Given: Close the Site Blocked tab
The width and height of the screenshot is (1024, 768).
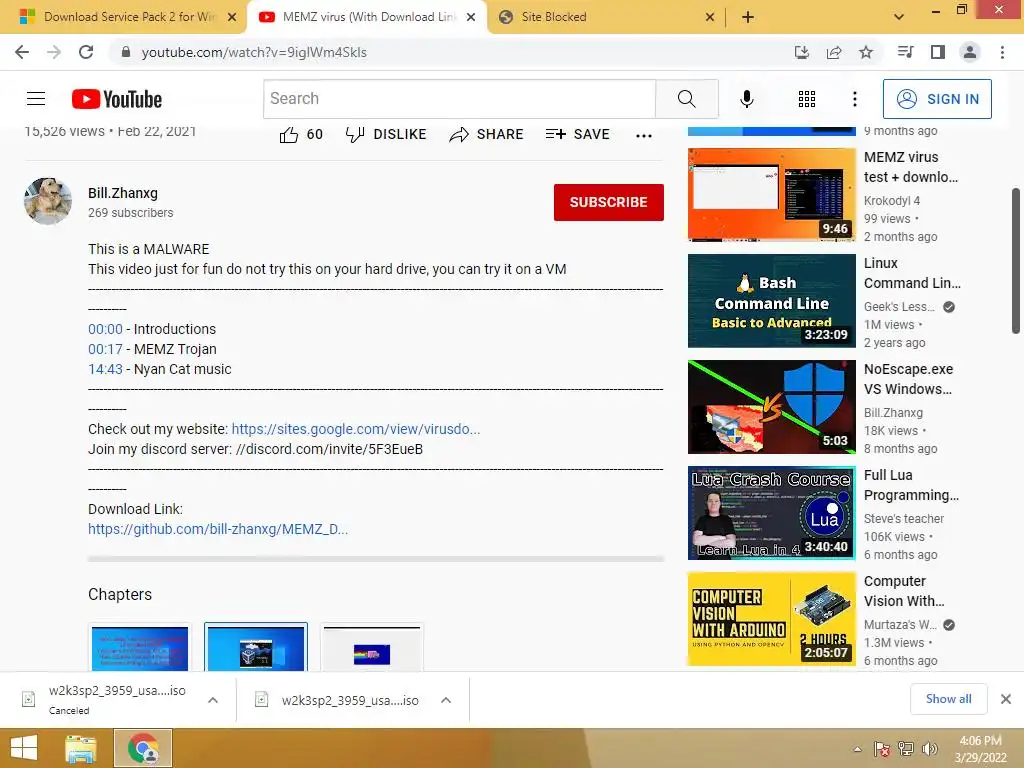Looking at the screenshot, I should coord(710,17).
